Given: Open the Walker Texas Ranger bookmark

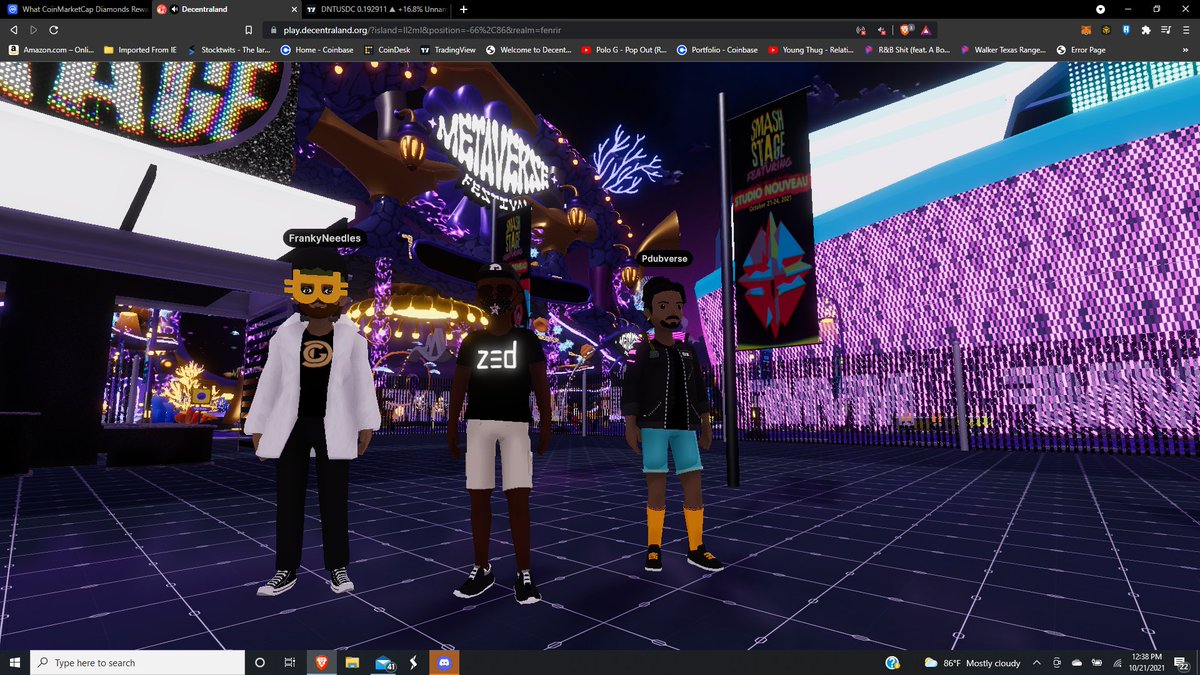Looking at the screenshot, I should point(1003,49).
